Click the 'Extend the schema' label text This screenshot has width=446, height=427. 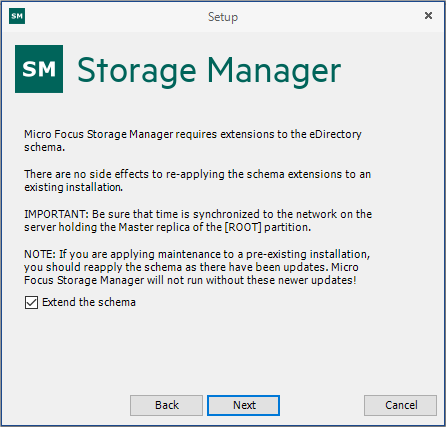click(89, 302)
